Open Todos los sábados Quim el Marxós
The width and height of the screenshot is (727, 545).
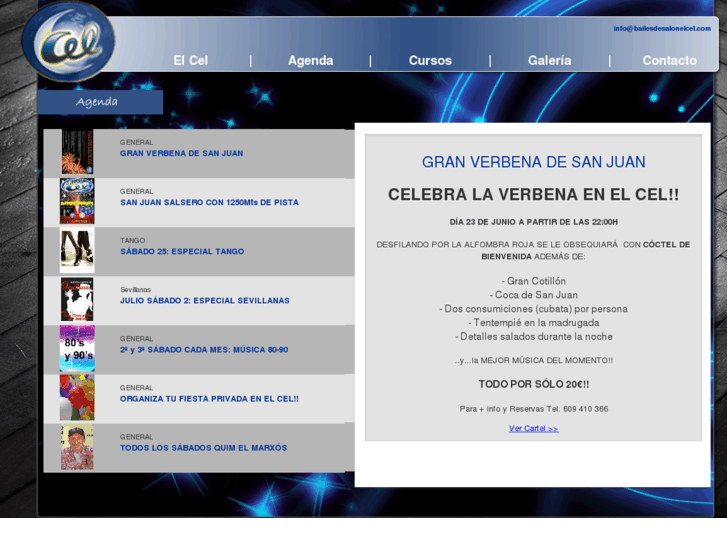pos(203,448)
